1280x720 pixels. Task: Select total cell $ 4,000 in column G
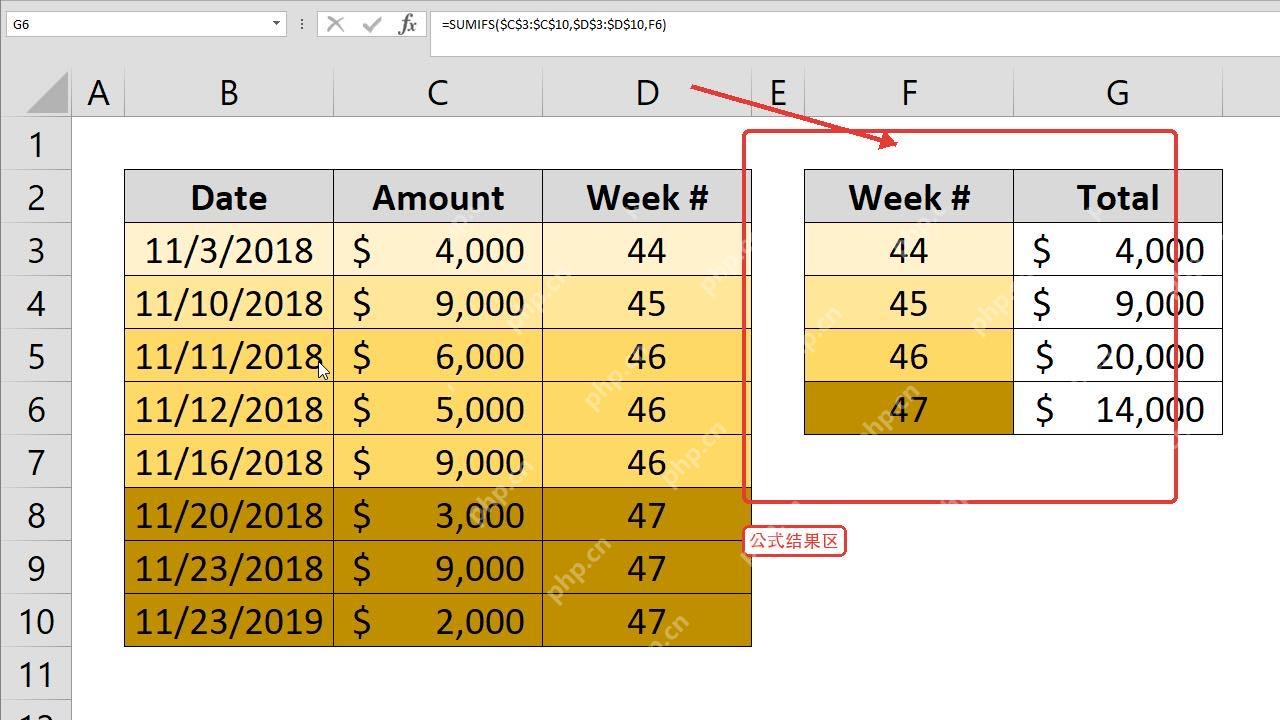coord(1118,250)
